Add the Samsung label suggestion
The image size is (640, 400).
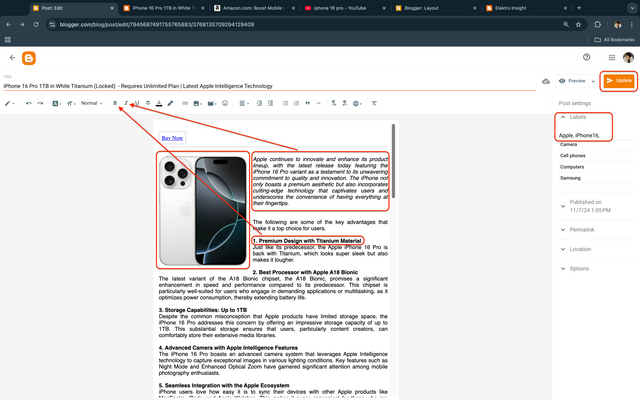(x=570, y=178)
